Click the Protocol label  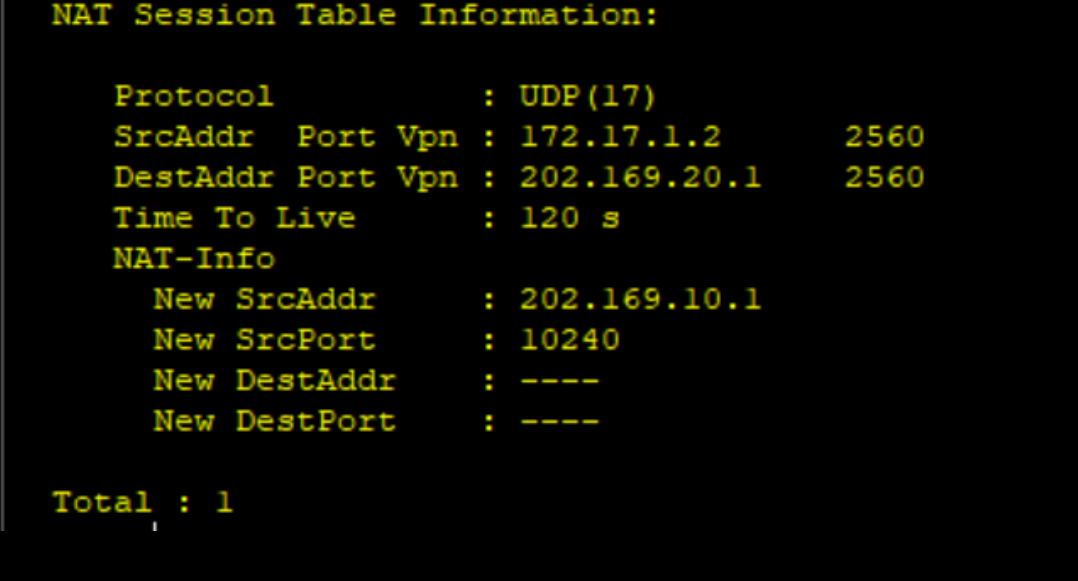click(x=193, y=97)
